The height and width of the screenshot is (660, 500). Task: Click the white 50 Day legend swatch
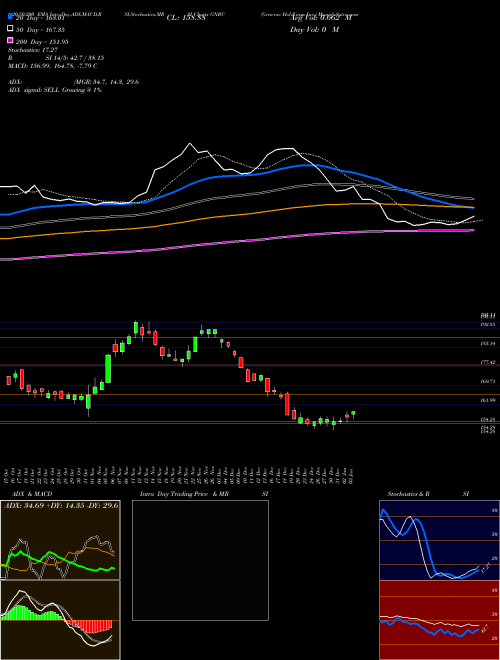pos(10,28)
